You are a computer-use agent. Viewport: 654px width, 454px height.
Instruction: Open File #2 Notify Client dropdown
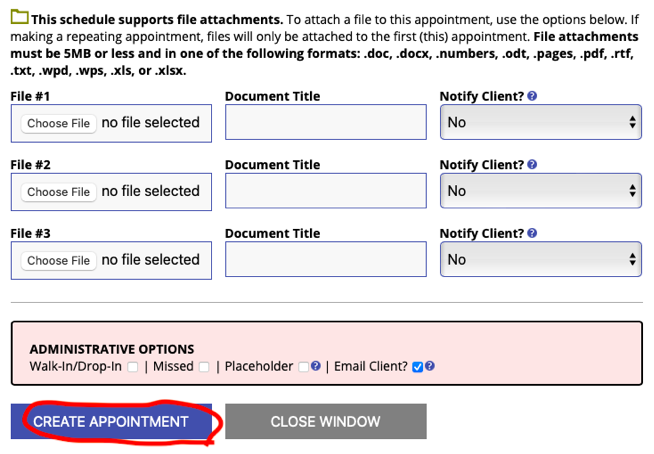[x=541, y=191]
